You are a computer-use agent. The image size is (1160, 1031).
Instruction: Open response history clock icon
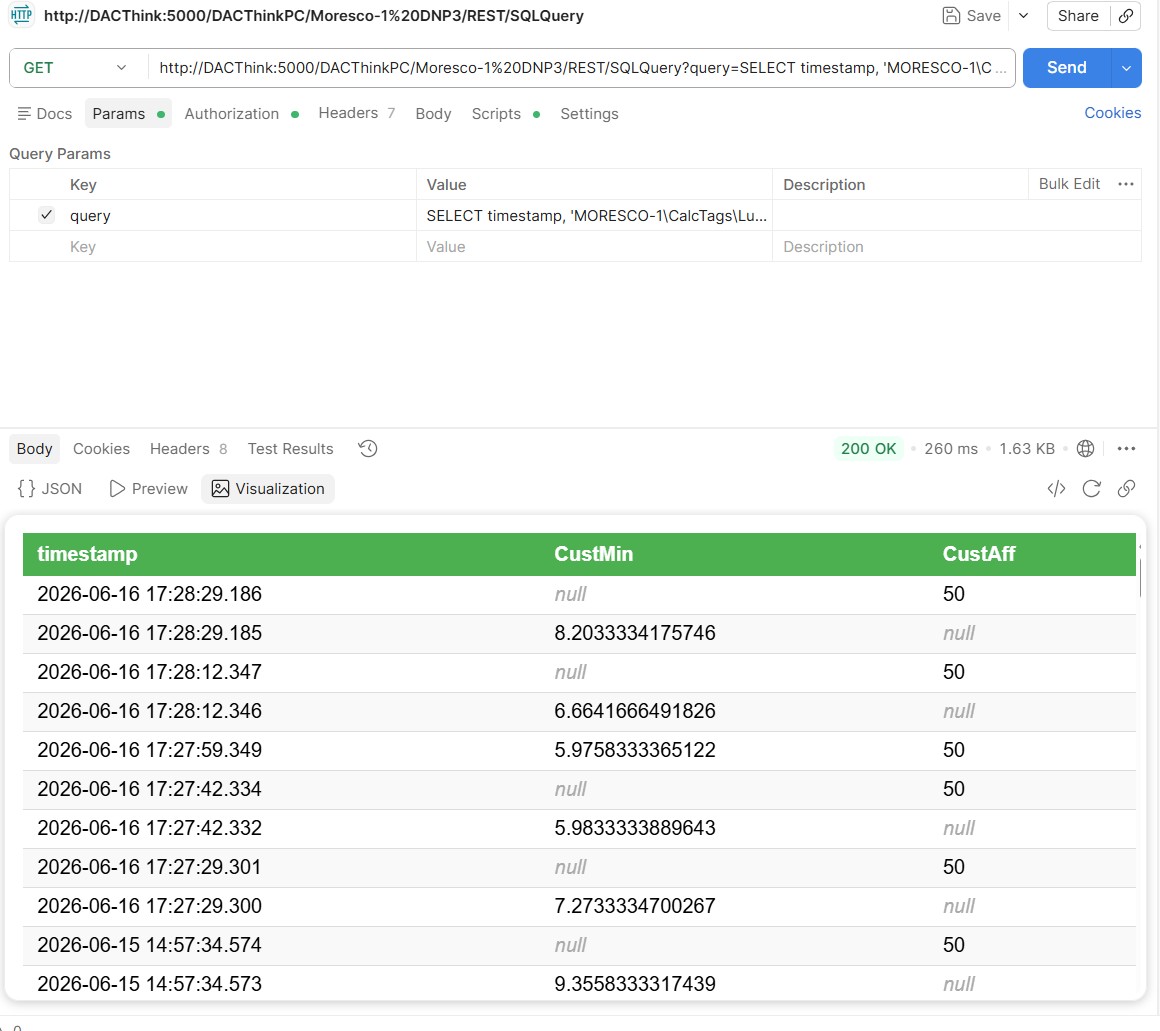point(368,449)
